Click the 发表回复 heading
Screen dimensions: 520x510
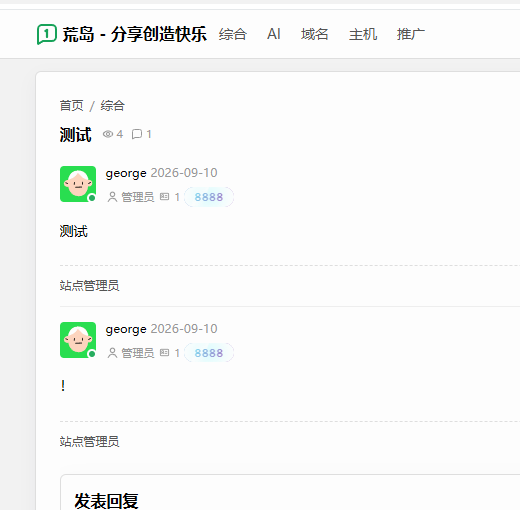pos(106,501)
